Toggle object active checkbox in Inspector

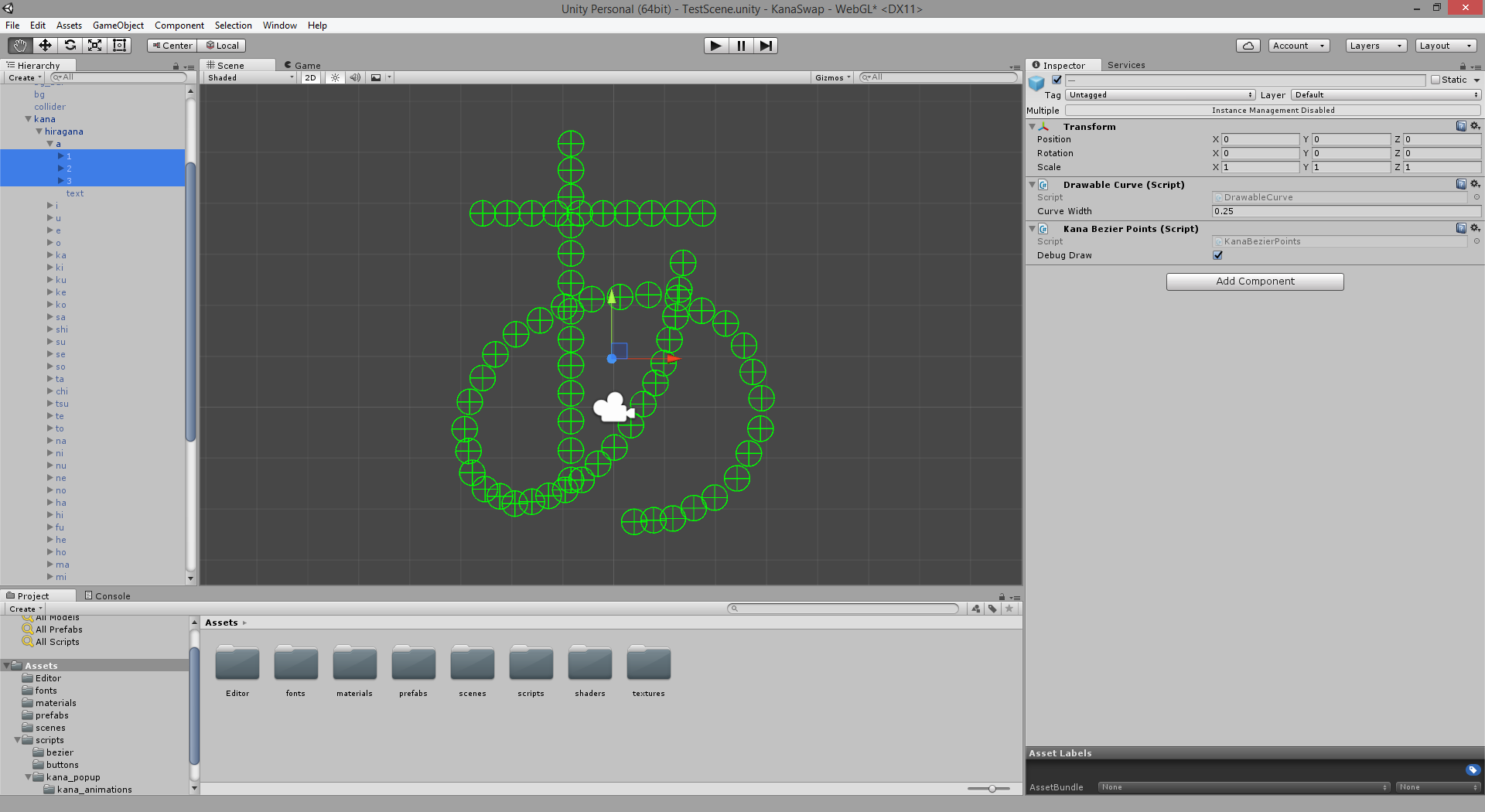click(x=1057, y=80)
